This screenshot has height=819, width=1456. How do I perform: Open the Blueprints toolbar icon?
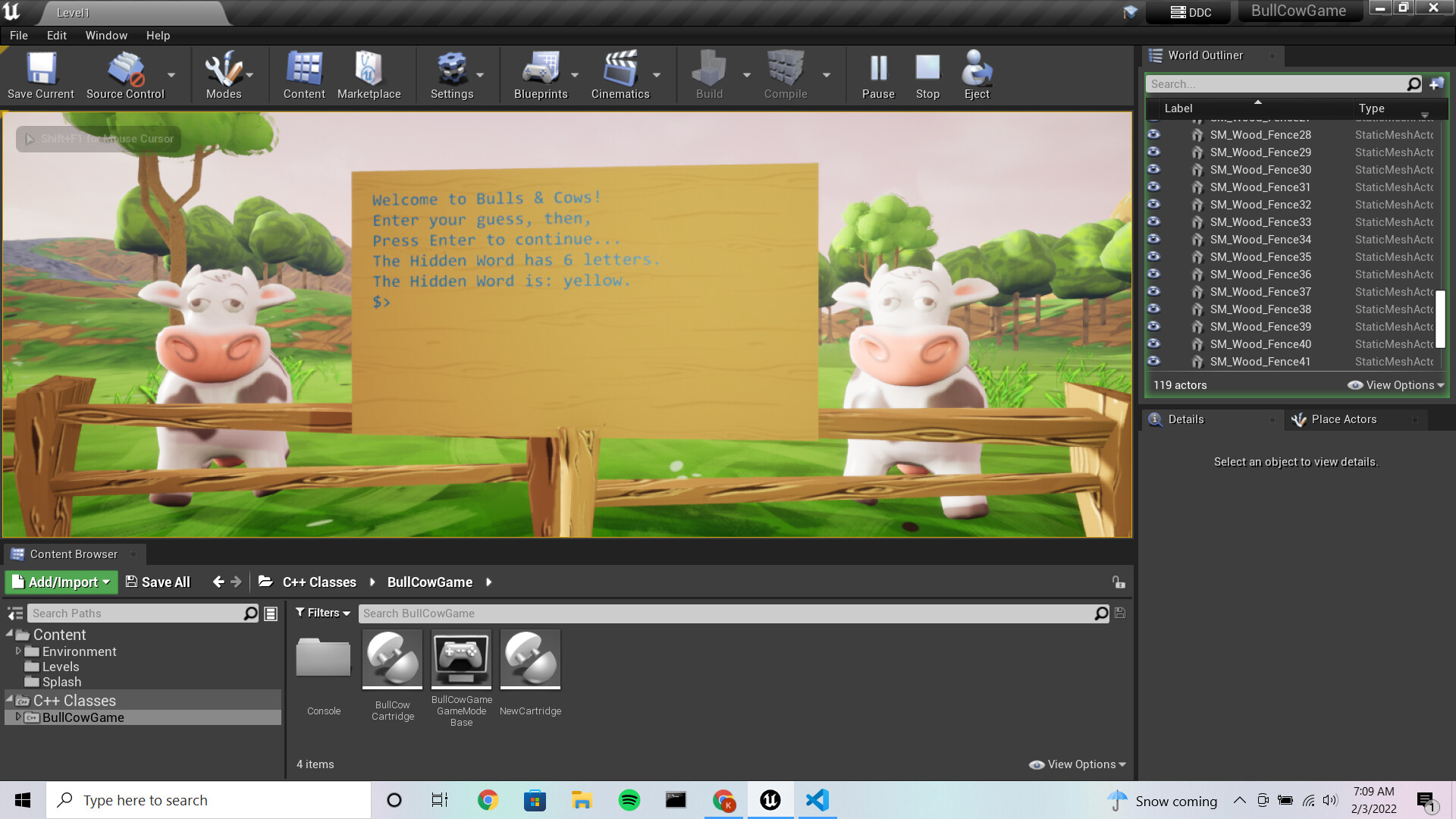541,75
